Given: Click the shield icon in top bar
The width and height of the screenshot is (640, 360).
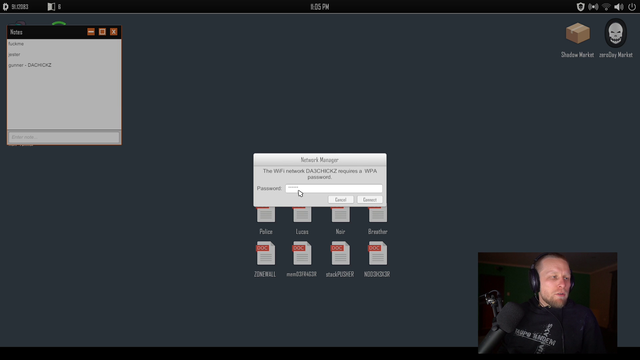Looking at the screenshot, I should click(x=580, y=7).
